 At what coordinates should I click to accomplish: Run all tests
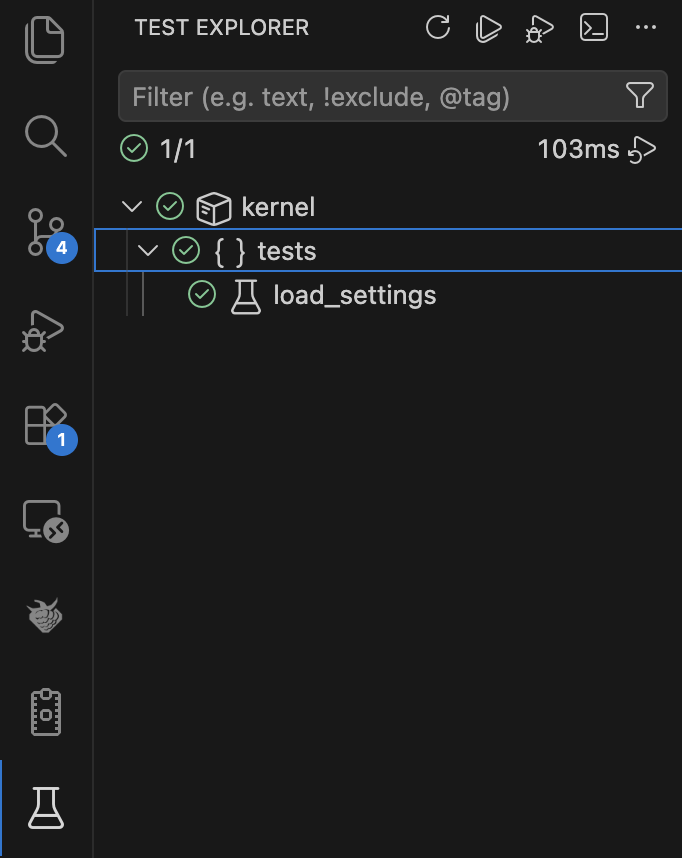coord(489,28)
